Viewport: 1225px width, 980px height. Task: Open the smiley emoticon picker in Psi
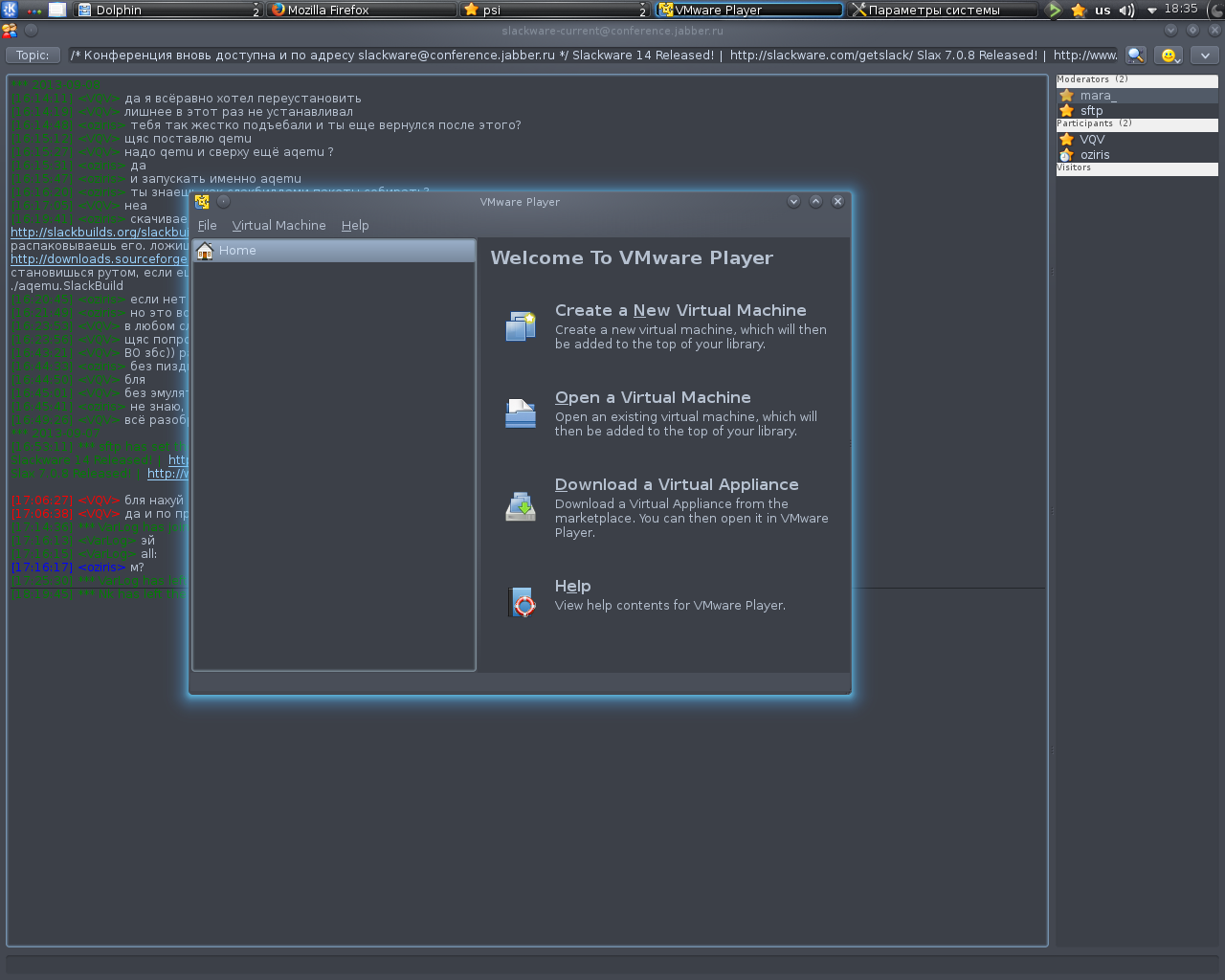(1169, 56)
